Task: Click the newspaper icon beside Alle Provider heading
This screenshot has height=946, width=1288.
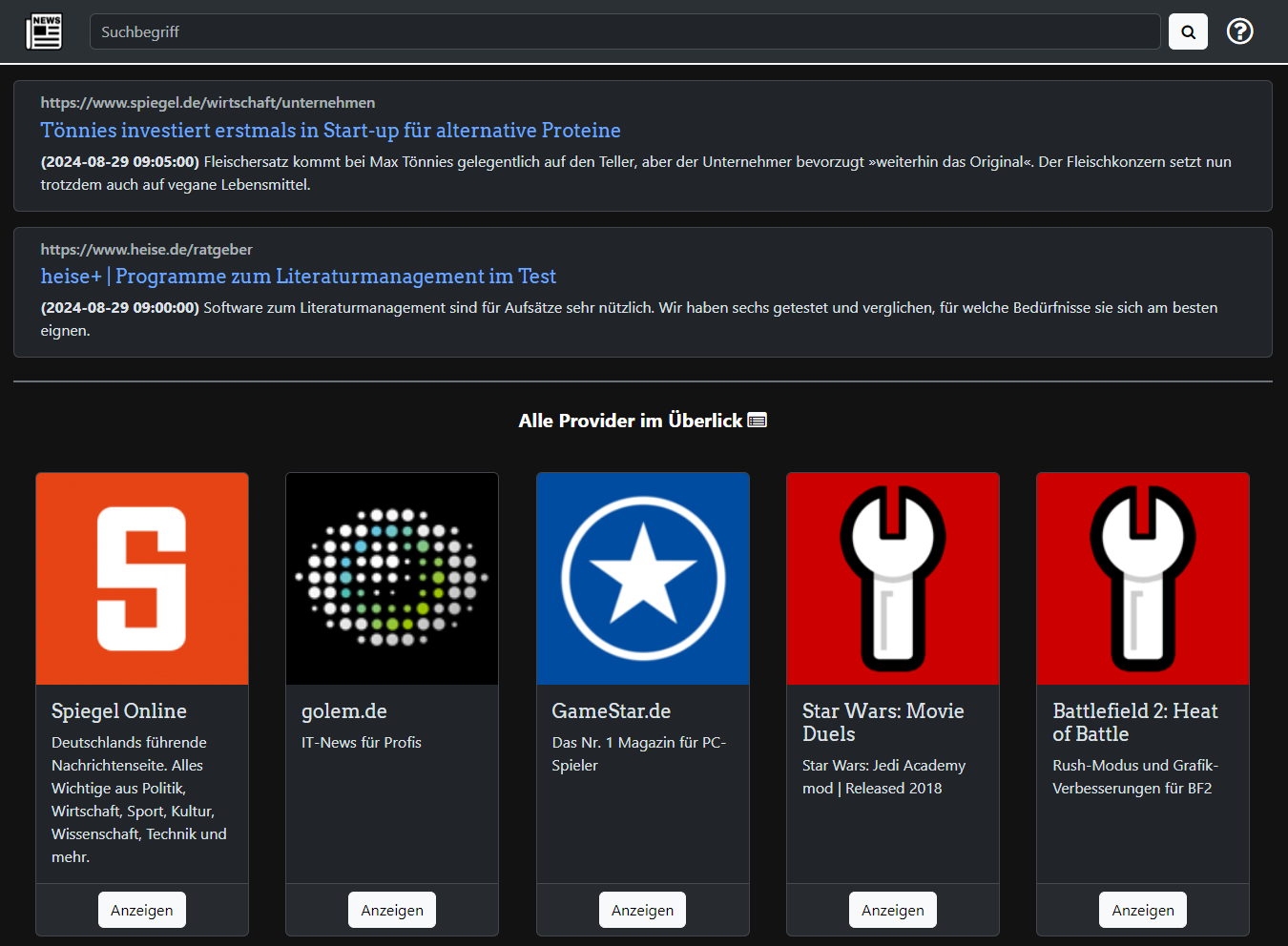Action: 758,421
